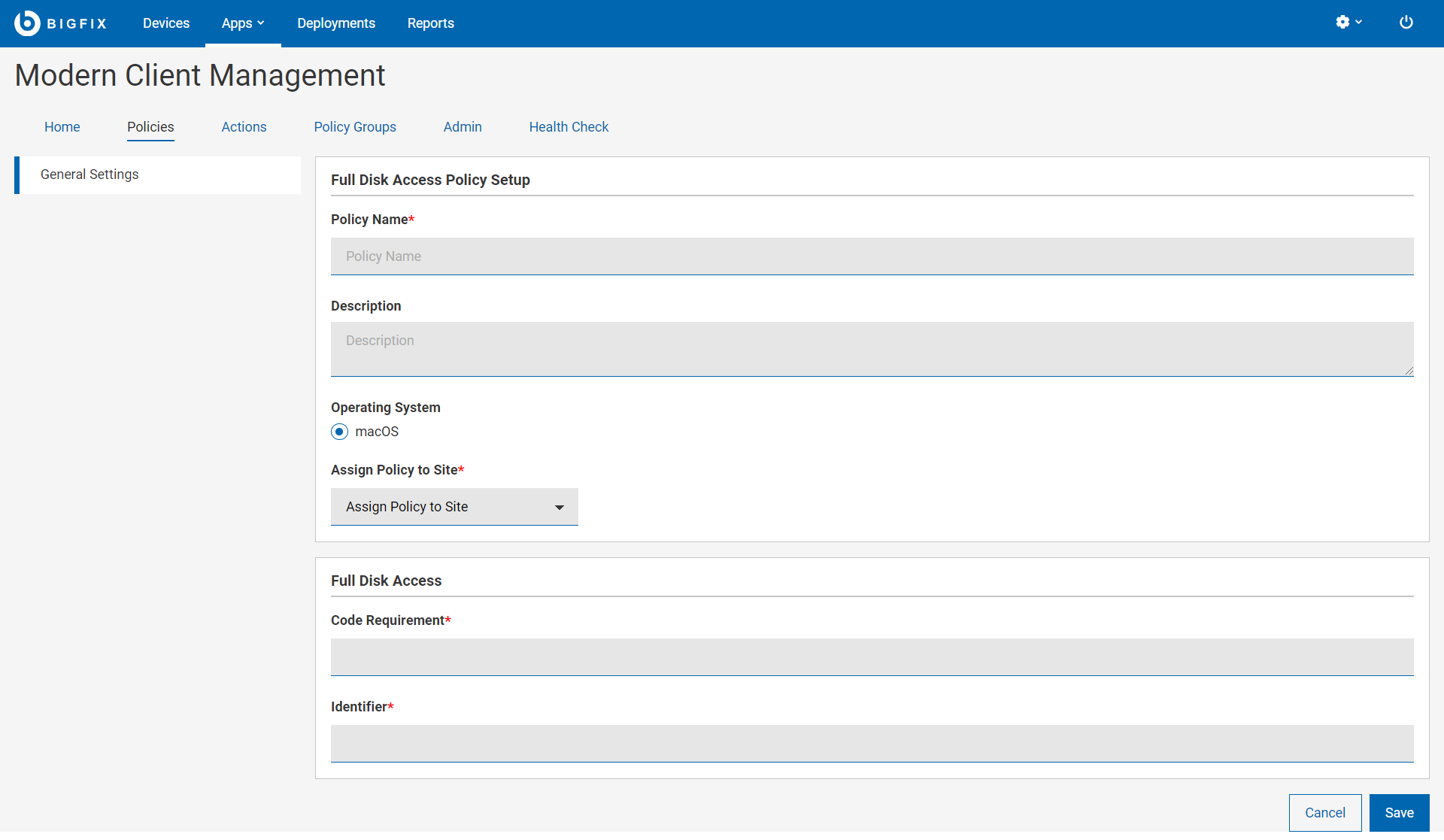Screen dimensions: 1444x840
Task: Open the Reports menu item
Action: click(x=430, y=23)
